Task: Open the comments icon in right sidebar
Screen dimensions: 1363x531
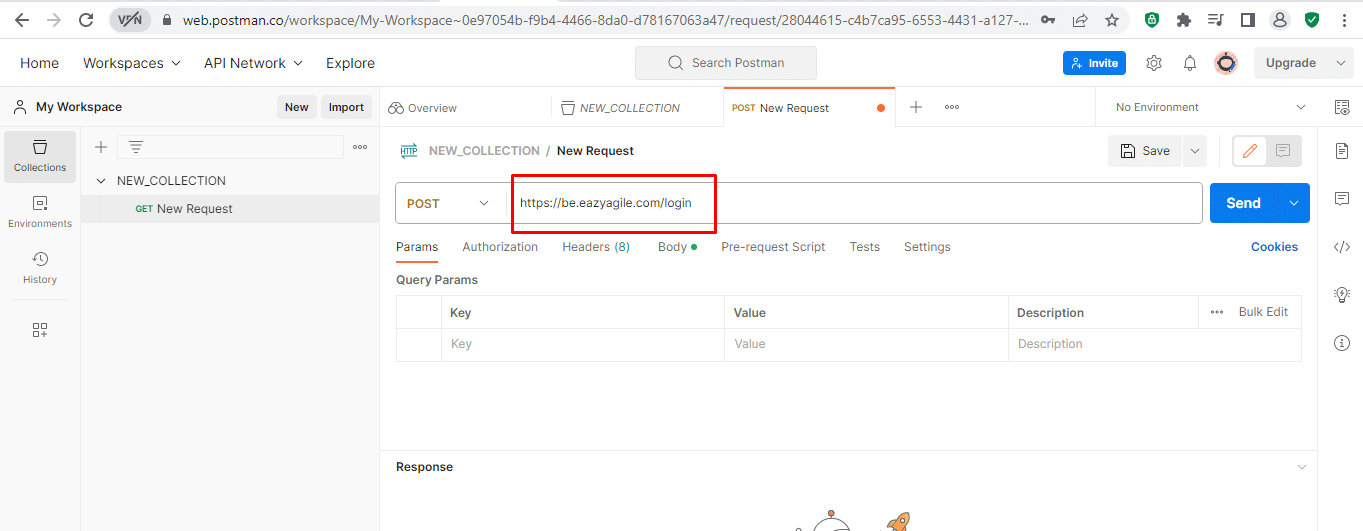Action: point(1342,199)
